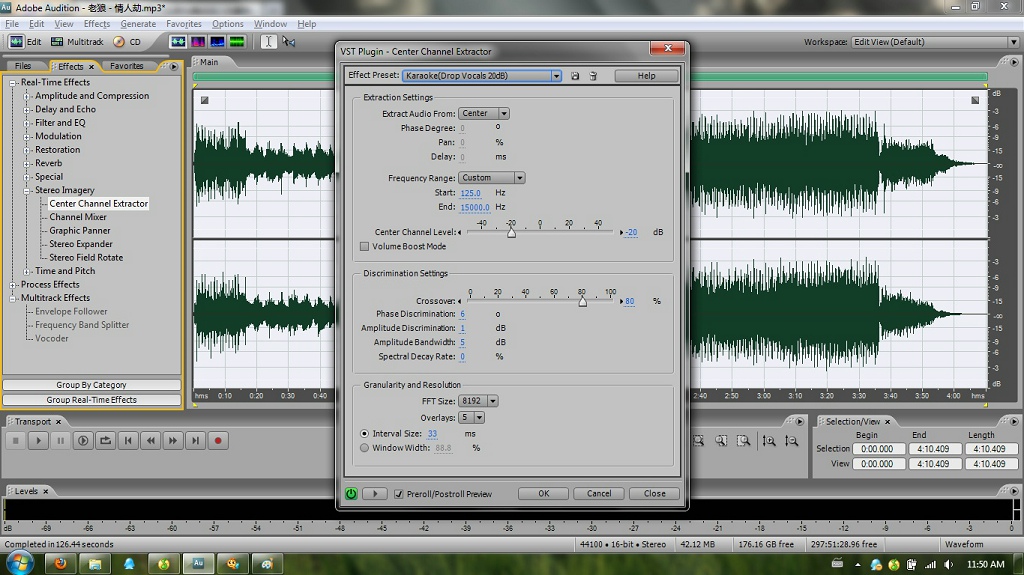Enable Volume Boost Mode checkbox
The width and height of the screenshot is (1024, 575).
364,246
